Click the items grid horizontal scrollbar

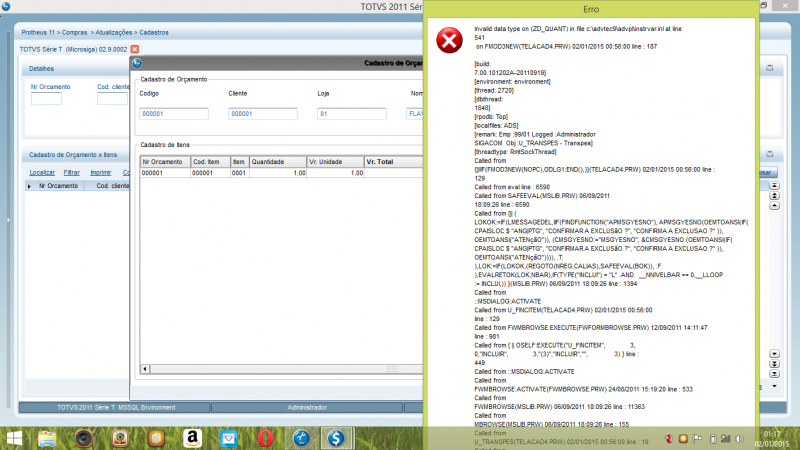pos(286,369)
